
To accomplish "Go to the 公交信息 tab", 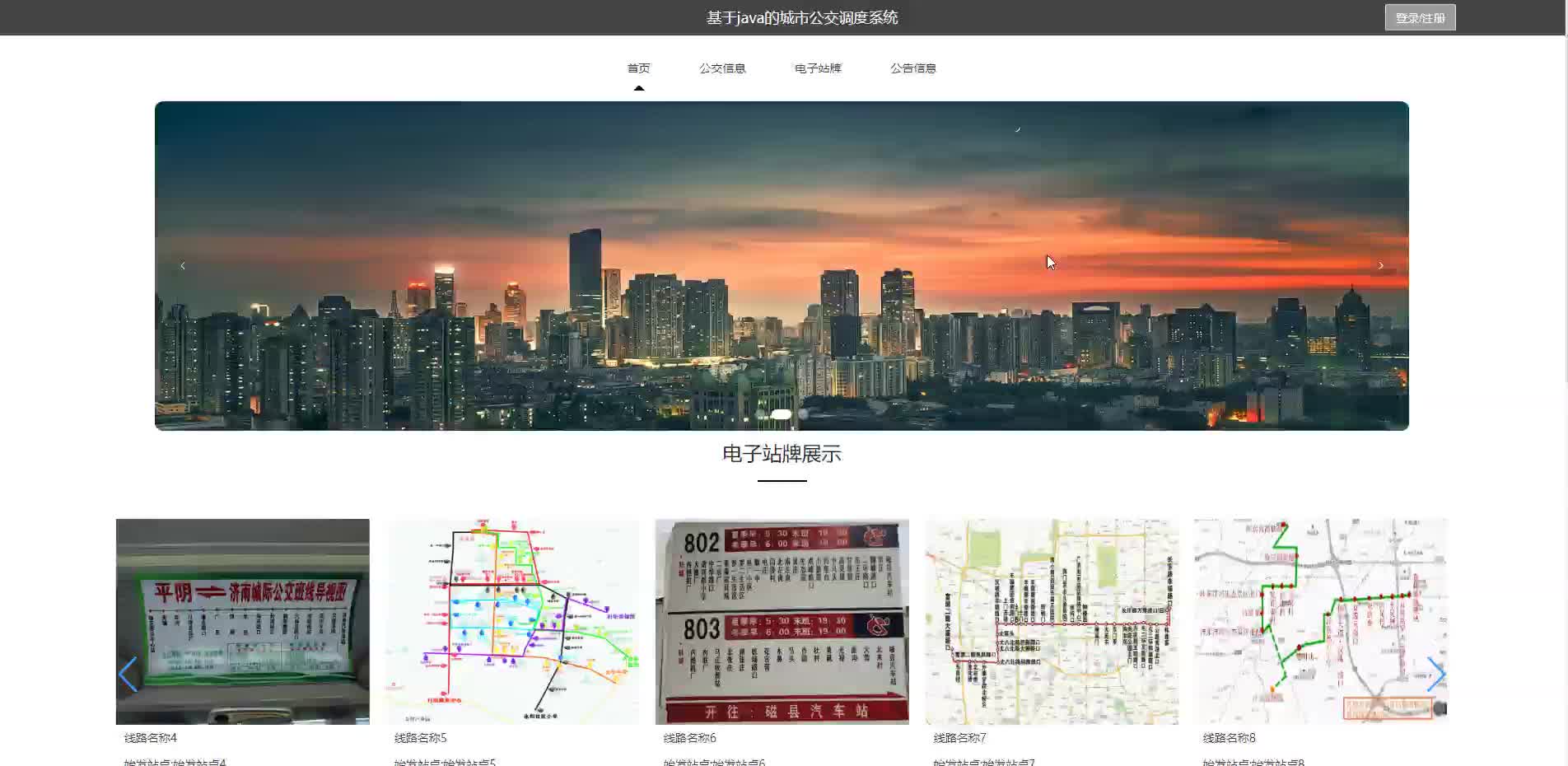I will [x=722, y=68].
